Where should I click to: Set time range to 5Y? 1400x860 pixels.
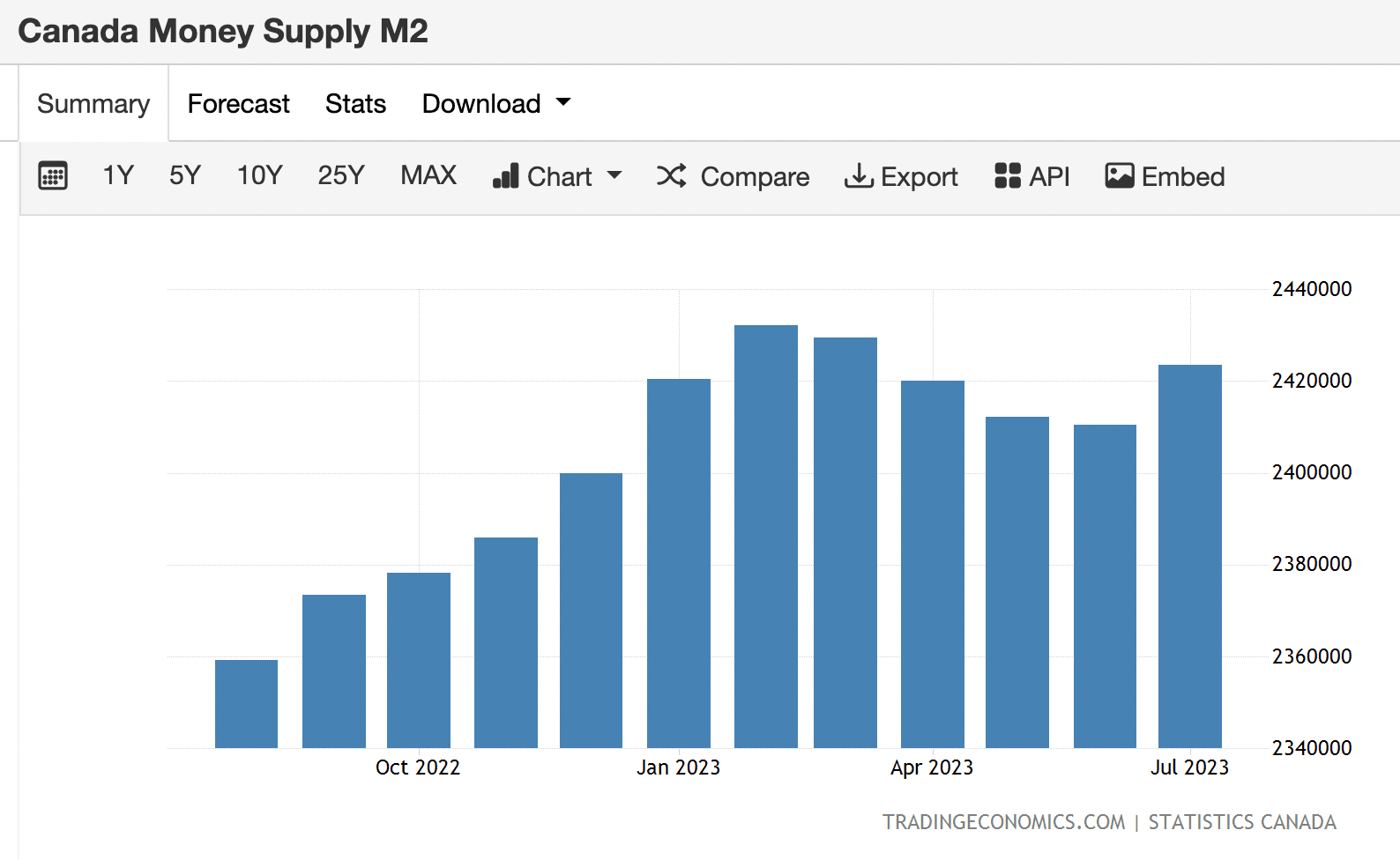(185, 175)
